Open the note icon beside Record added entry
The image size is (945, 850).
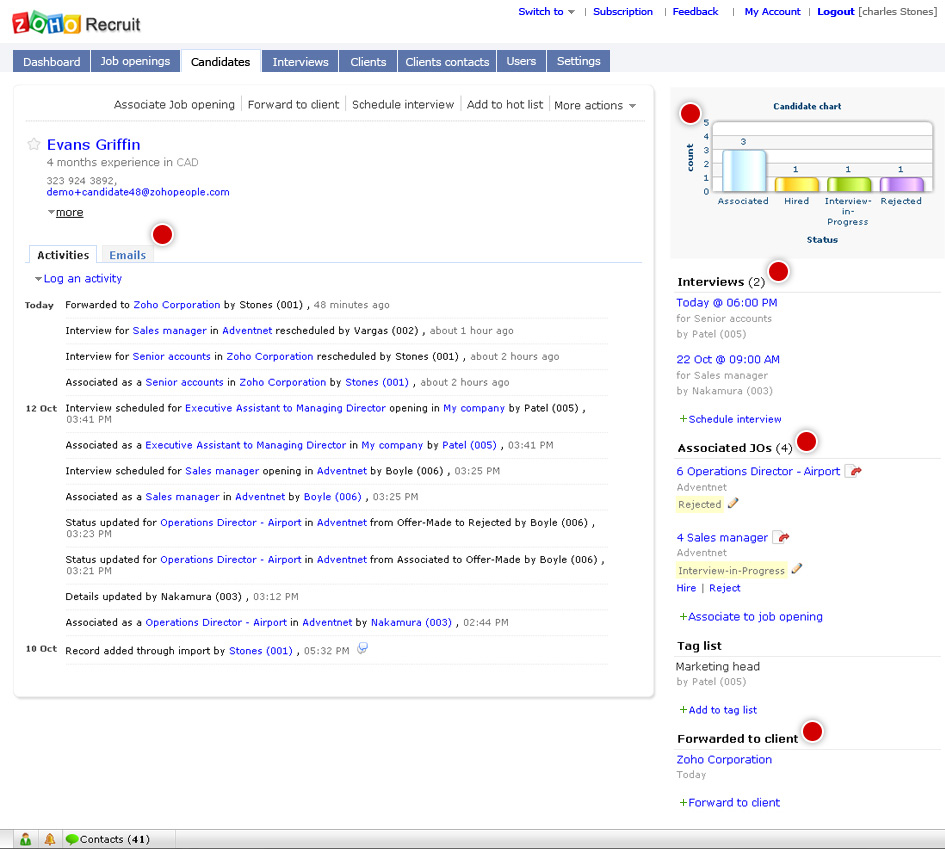(362, 648)
